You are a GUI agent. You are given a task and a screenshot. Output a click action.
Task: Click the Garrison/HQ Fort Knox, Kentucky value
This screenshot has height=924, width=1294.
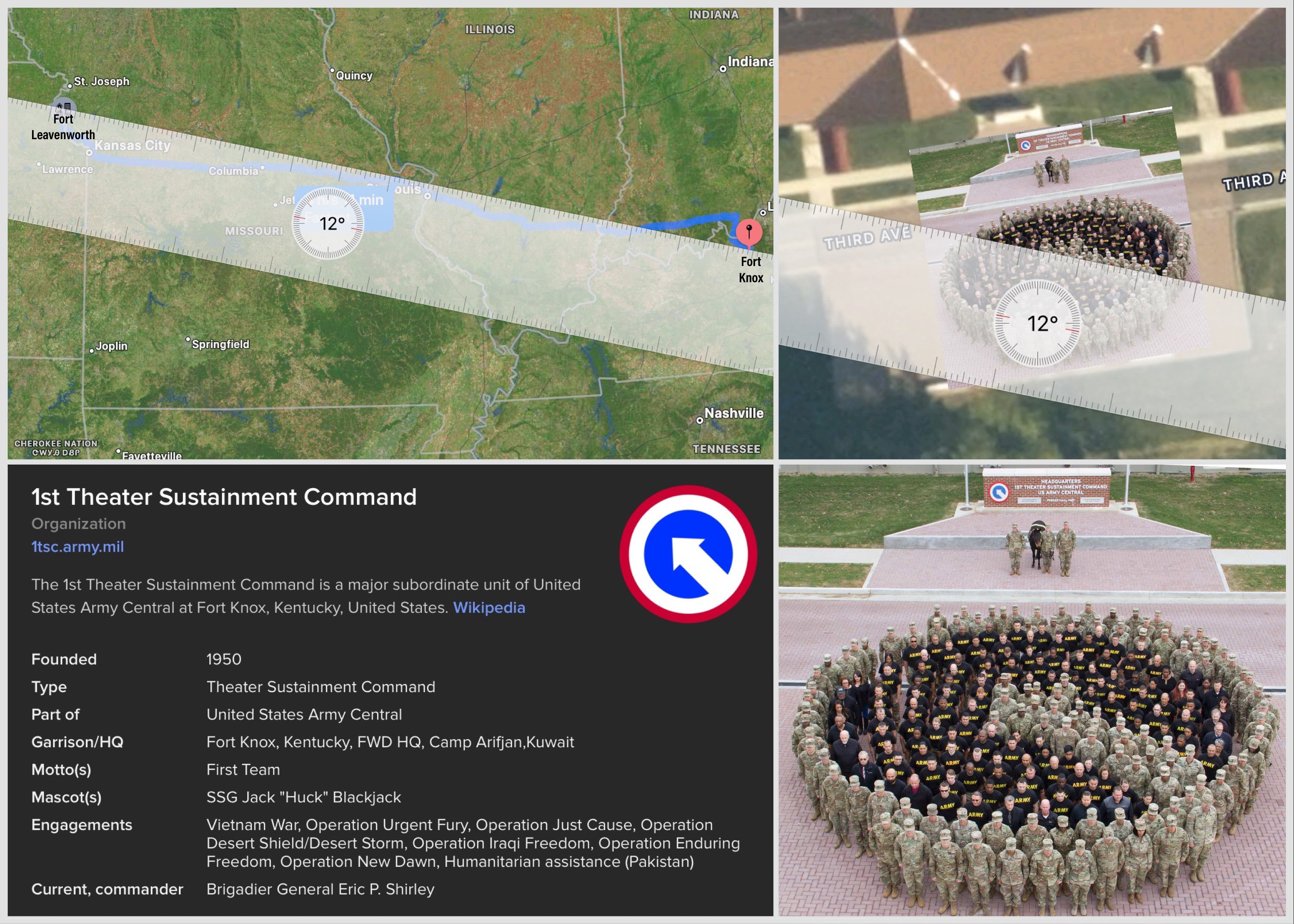pyautogui.click(x=390, y=742)
